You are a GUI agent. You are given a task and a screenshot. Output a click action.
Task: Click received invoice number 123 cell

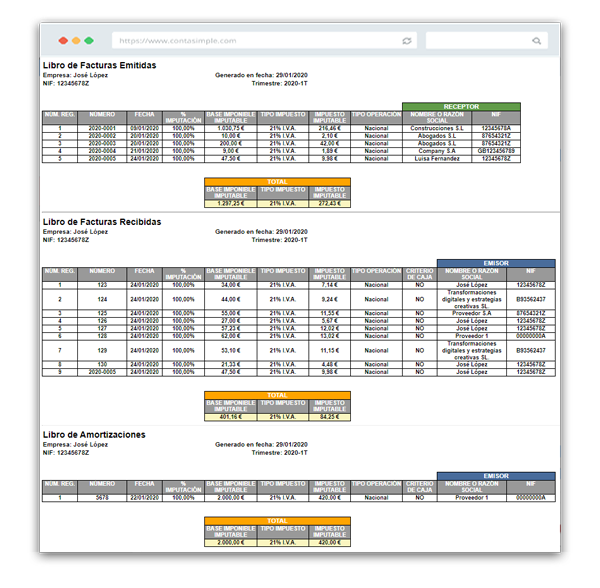102,285
